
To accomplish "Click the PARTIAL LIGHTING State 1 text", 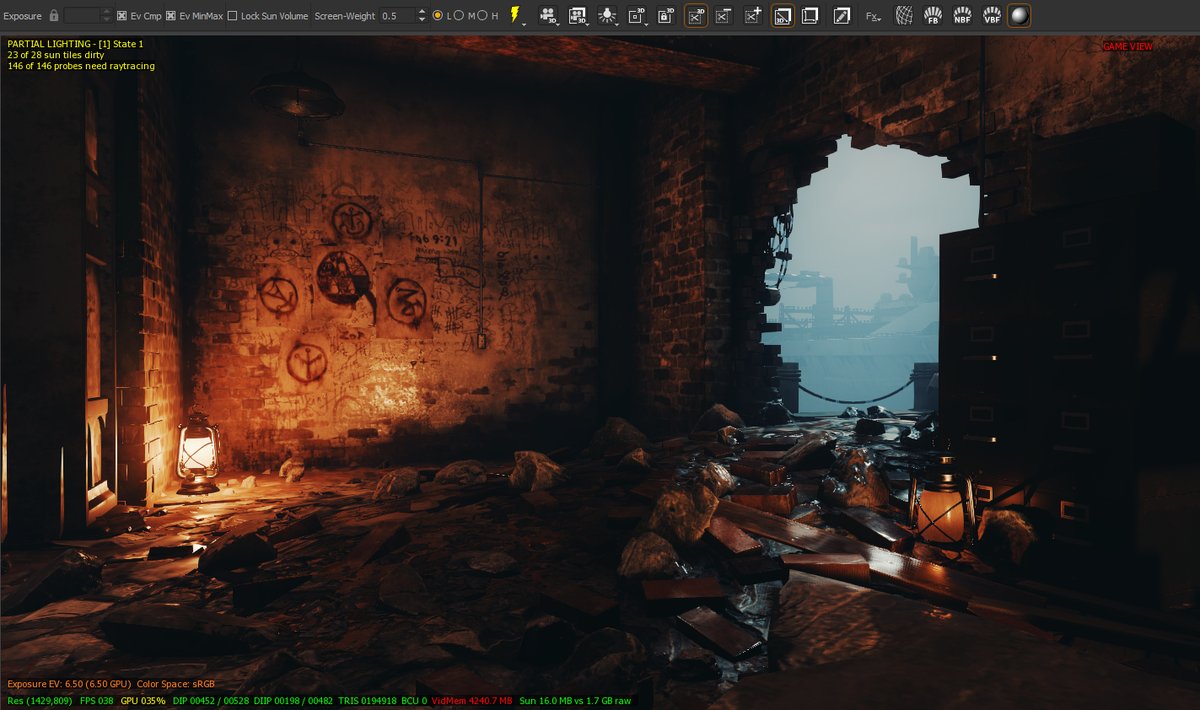I will point(75,44).
